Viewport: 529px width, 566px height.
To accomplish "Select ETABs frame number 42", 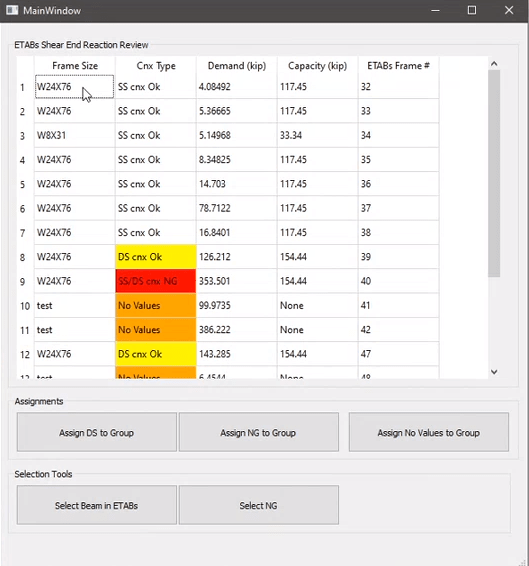I will coord(399,330).
